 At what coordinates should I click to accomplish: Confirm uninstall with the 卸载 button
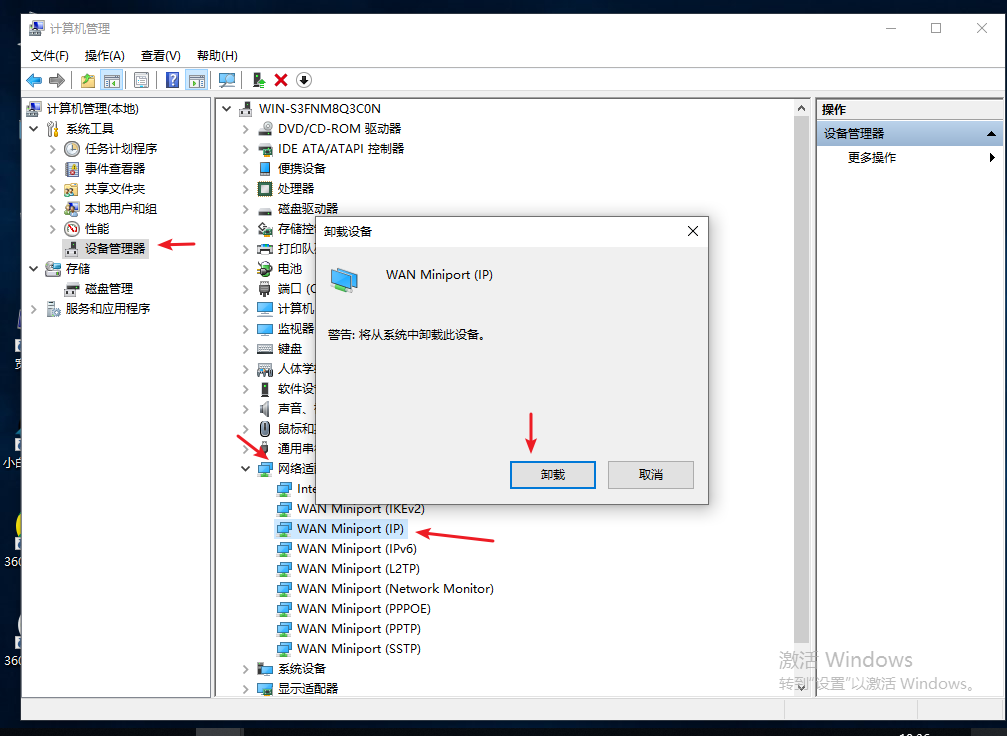click(552, 474)
